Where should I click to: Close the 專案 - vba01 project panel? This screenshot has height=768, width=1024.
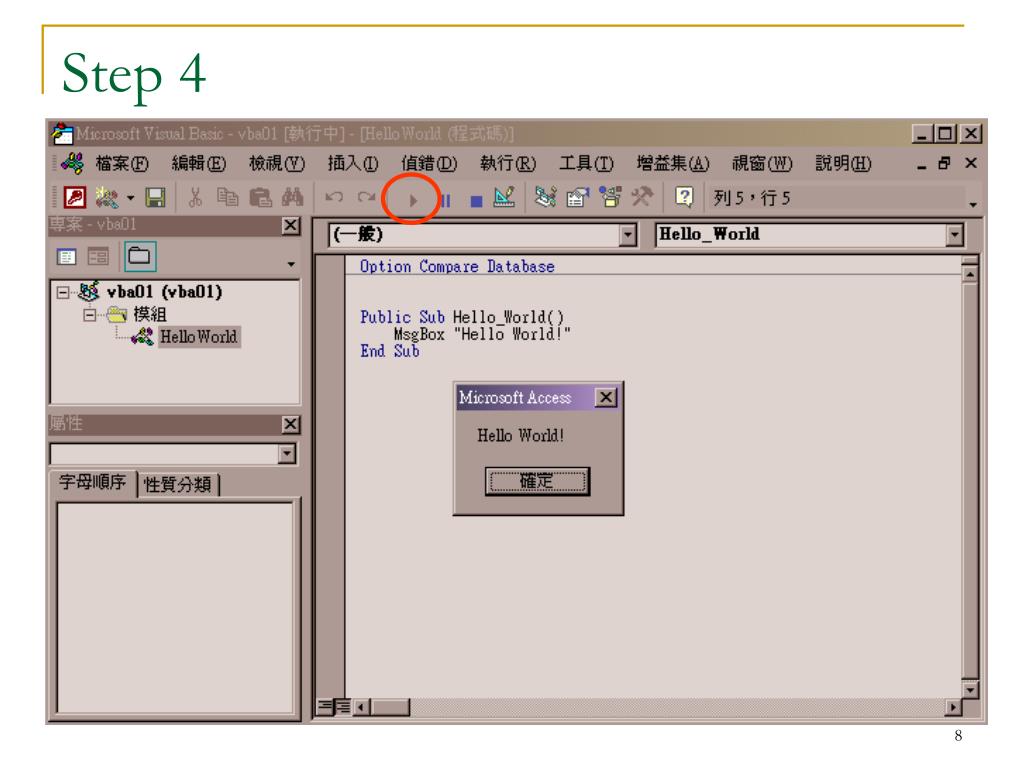pos(291,225)
